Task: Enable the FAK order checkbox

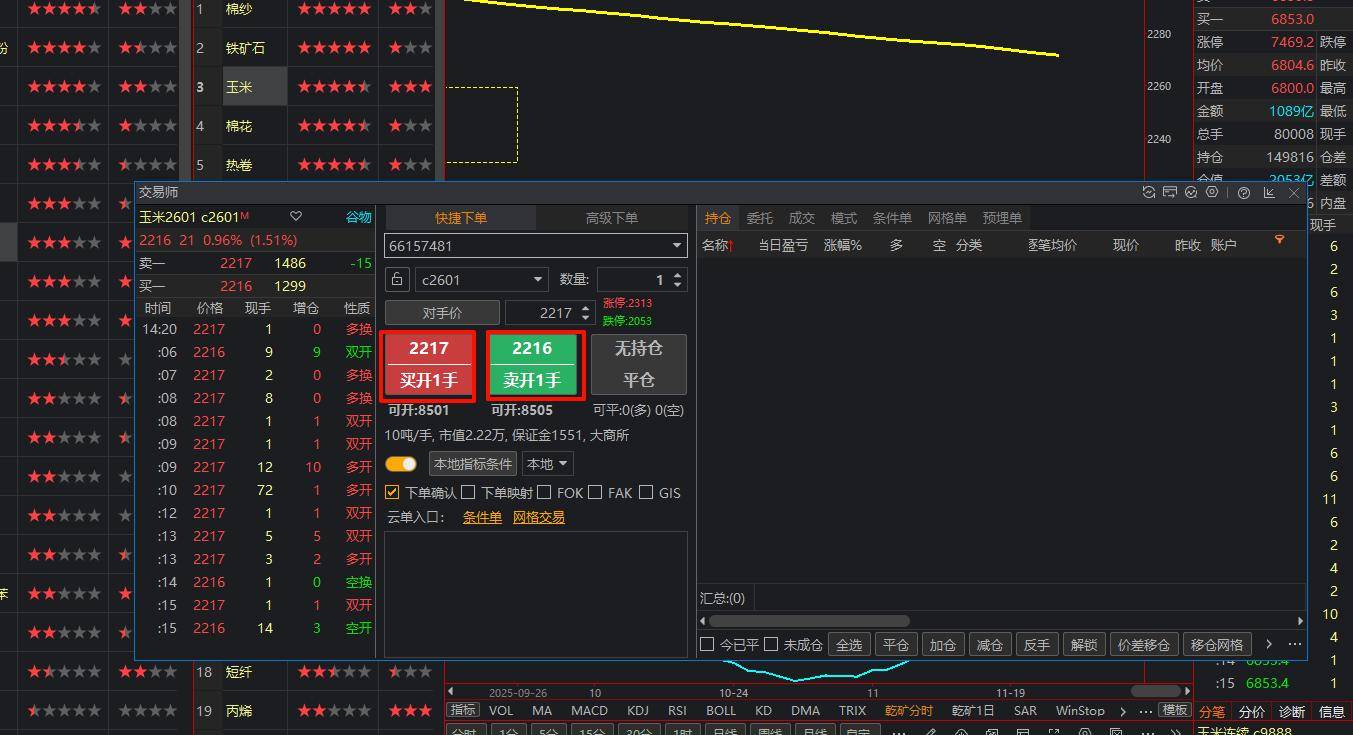Action: 595,492
